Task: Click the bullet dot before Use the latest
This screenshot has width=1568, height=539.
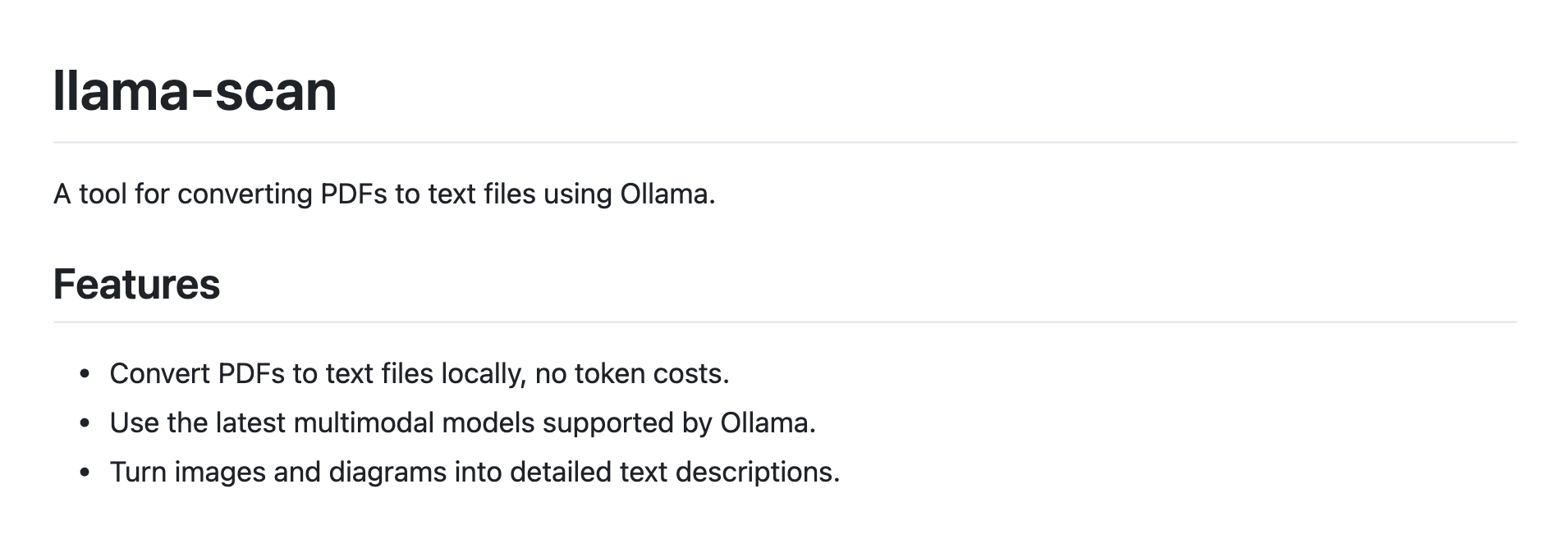Action: pos(85,423)
